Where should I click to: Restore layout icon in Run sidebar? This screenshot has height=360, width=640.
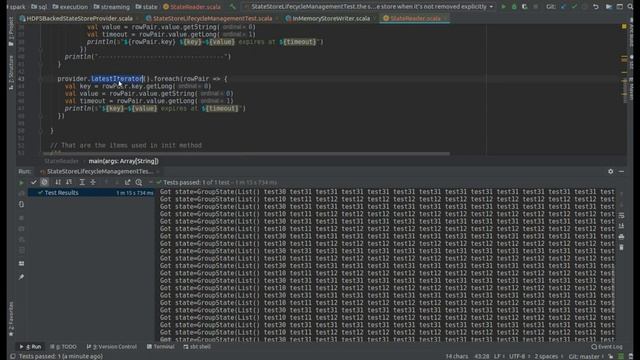(x=21, y=263)
